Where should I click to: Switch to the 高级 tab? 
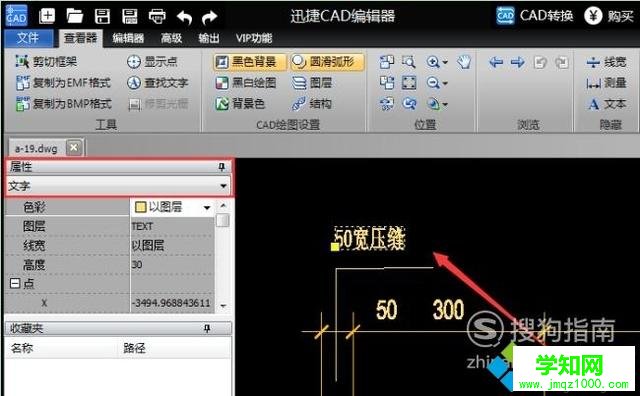click(171, 38)
